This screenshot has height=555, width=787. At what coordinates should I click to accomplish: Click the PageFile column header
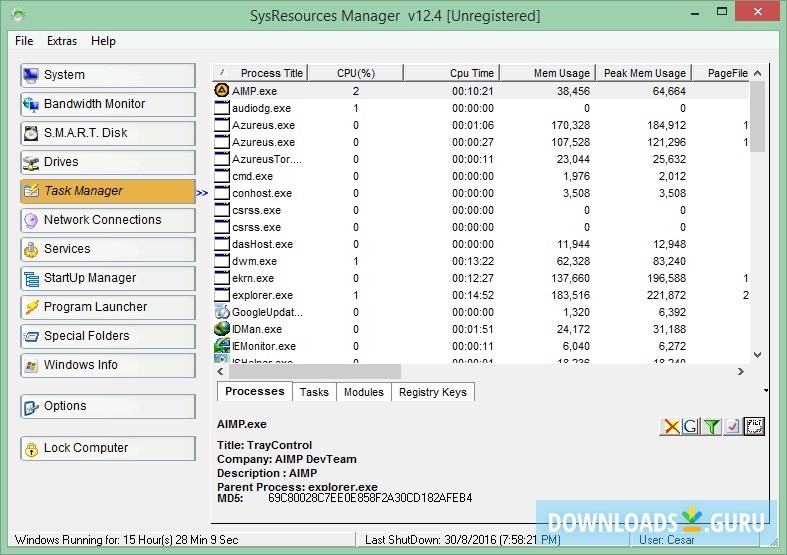tap(721, 73)
